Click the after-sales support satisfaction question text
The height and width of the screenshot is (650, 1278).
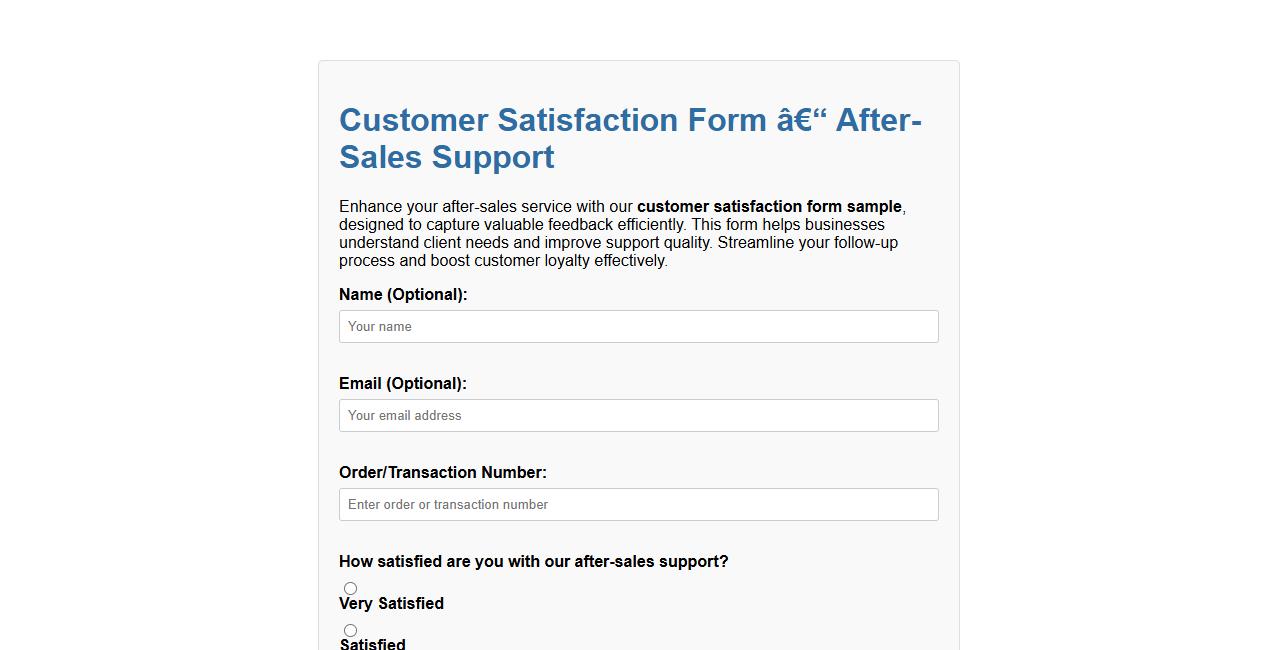pyautogui.click(x=534, y=561)
